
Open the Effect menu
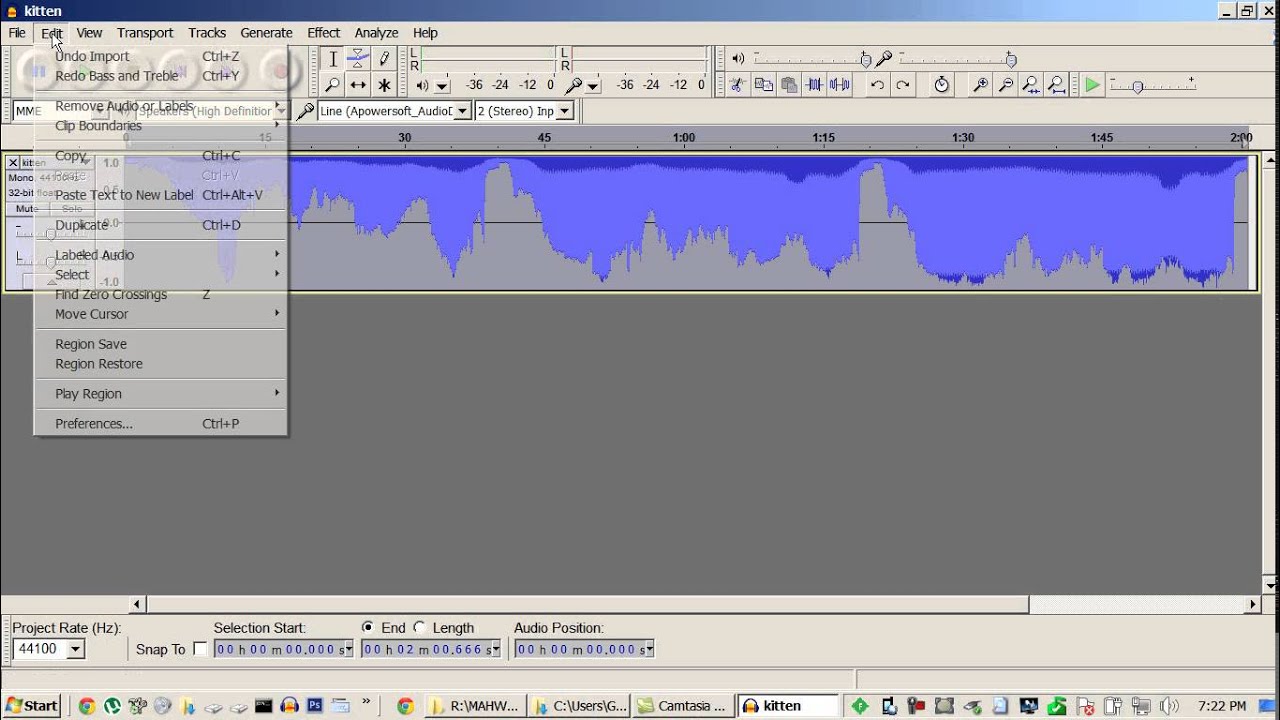(x=323, y=33)
